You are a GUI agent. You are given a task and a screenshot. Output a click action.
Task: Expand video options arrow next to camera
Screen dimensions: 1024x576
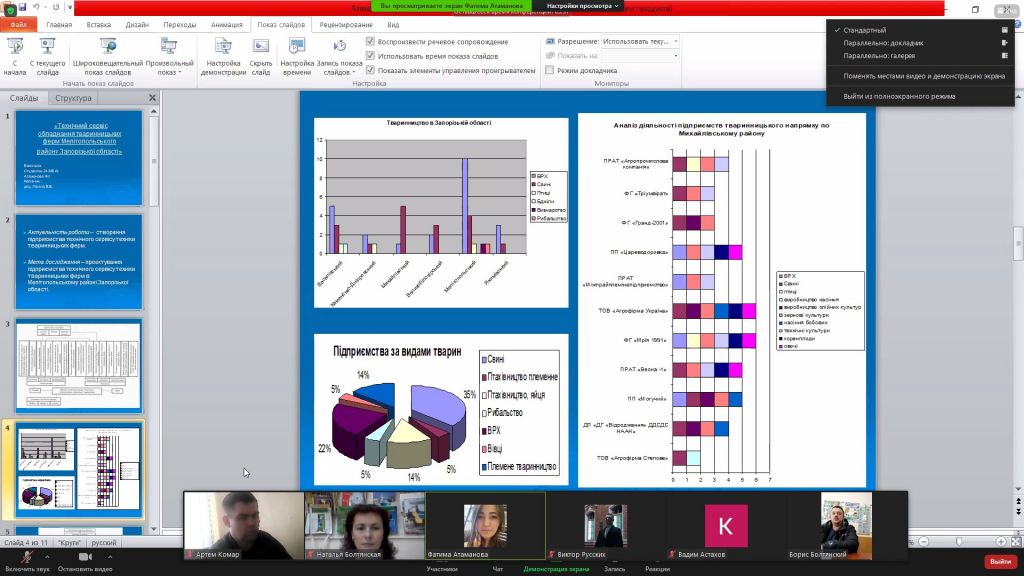pos(110,556)
